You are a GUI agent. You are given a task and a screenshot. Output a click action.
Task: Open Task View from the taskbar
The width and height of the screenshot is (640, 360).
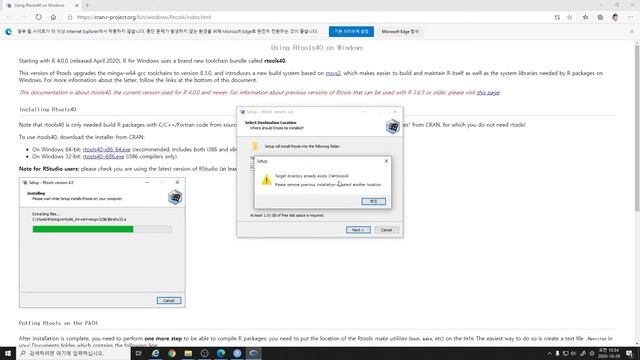pos(138,353)
